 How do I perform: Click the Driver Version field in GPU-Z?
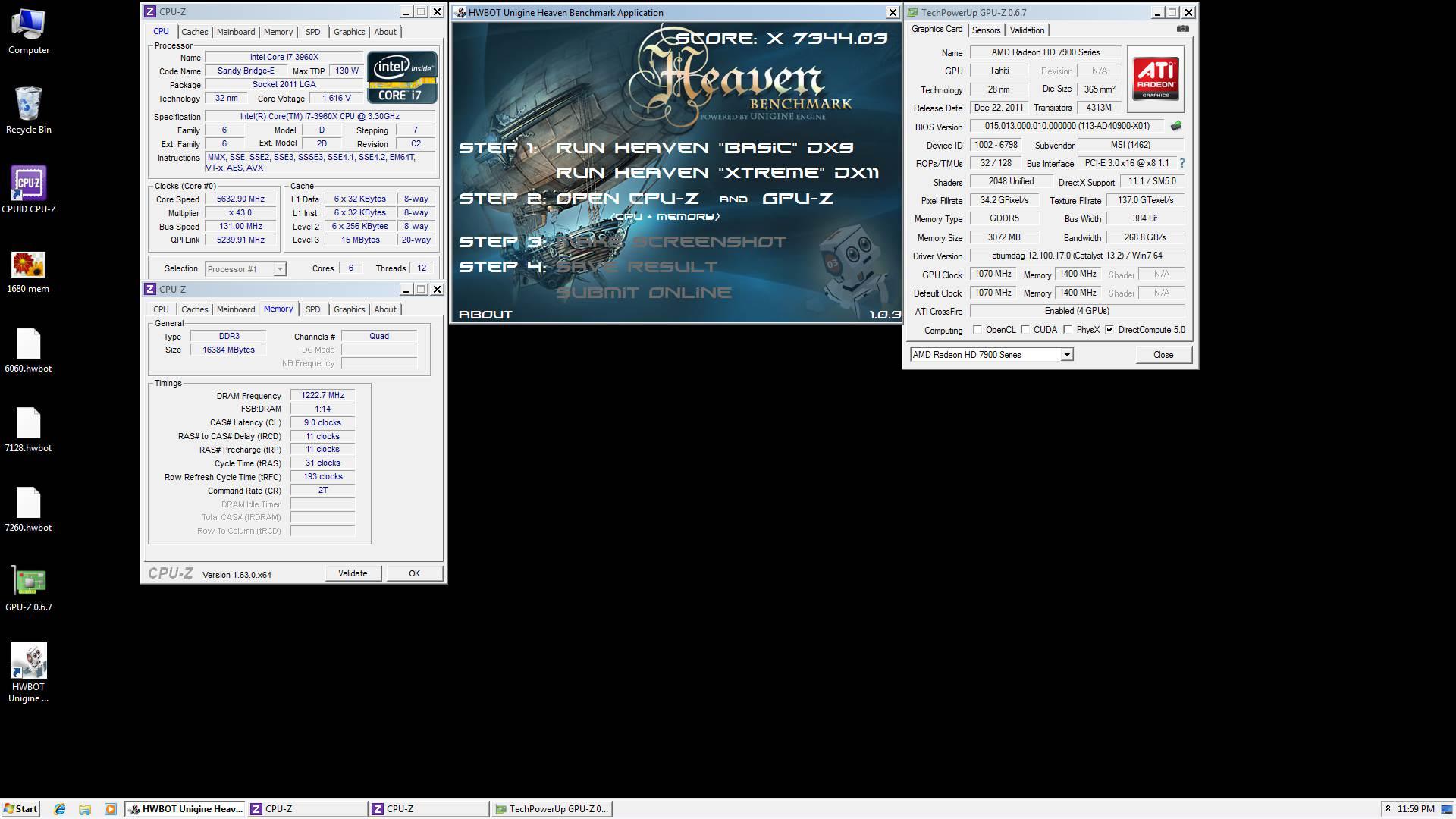[x=1077, y=256]
